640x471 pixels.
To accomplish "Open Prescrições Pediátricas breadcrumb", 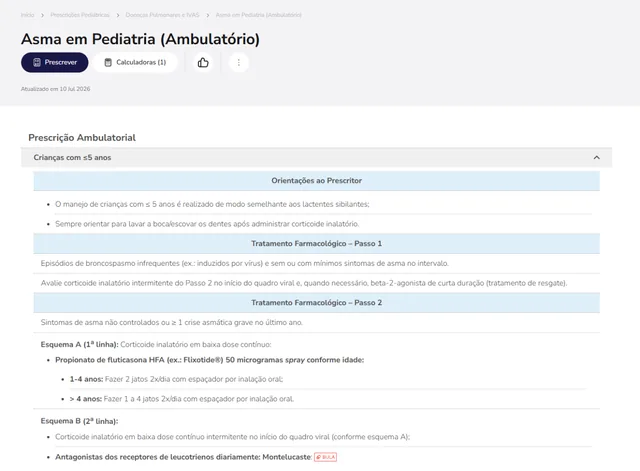I will [x=80, y=15].
